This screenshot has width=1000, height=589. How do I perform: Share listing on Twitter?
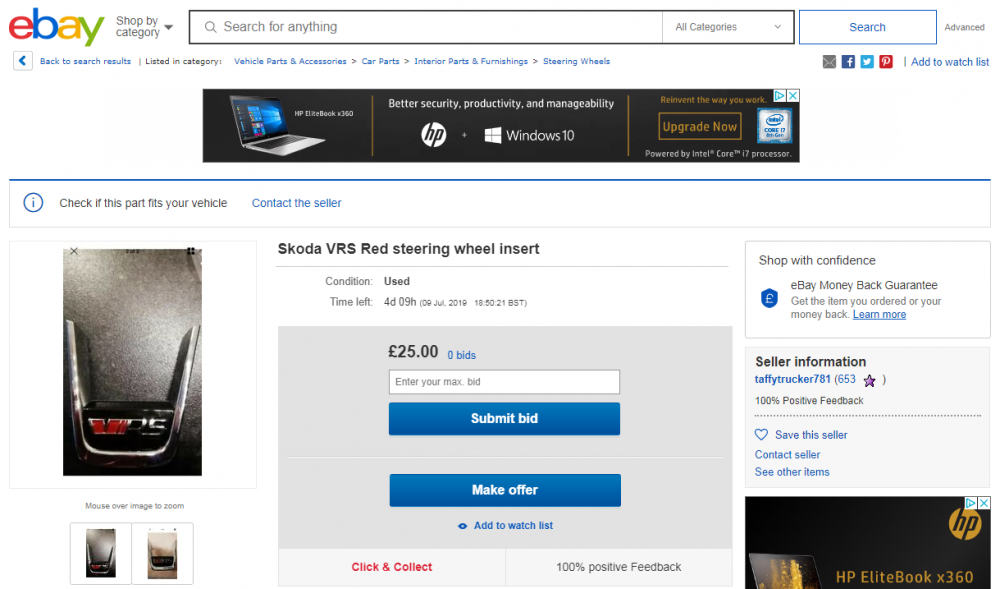(867, 62)
